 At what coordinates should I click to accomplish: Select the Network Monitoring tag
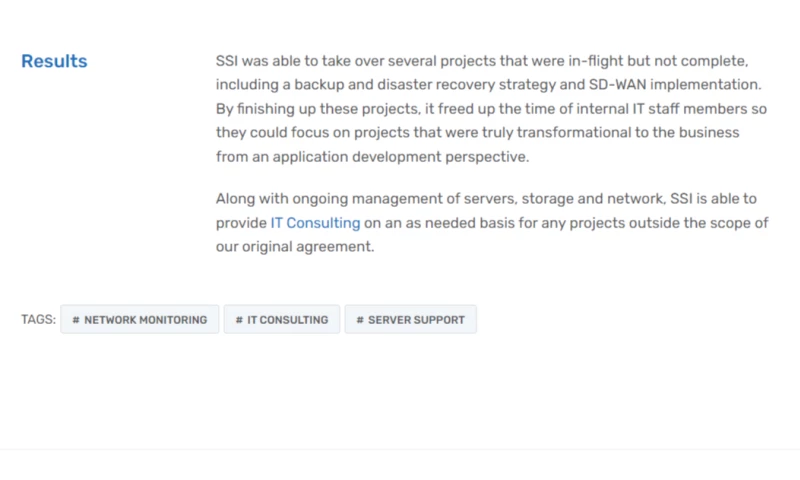pos(140,320)
